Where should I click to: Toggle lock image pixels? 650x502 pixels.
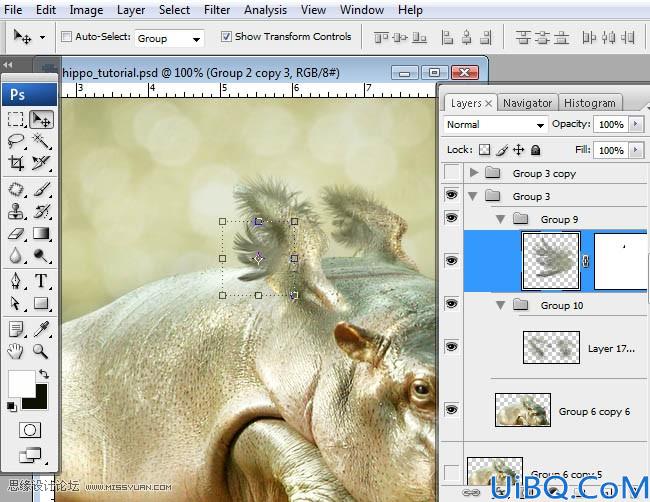(x=502, y=150)
